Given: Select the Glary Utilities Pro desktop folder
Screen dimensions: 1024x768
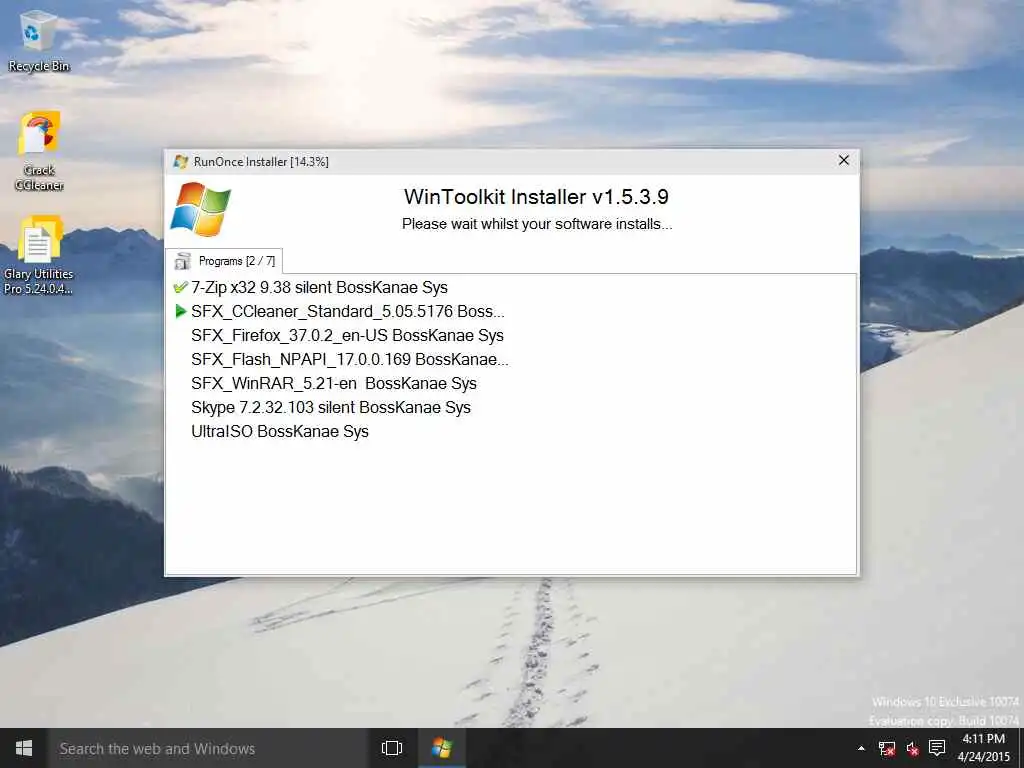Looking at the screenshot, I should 39,255.
